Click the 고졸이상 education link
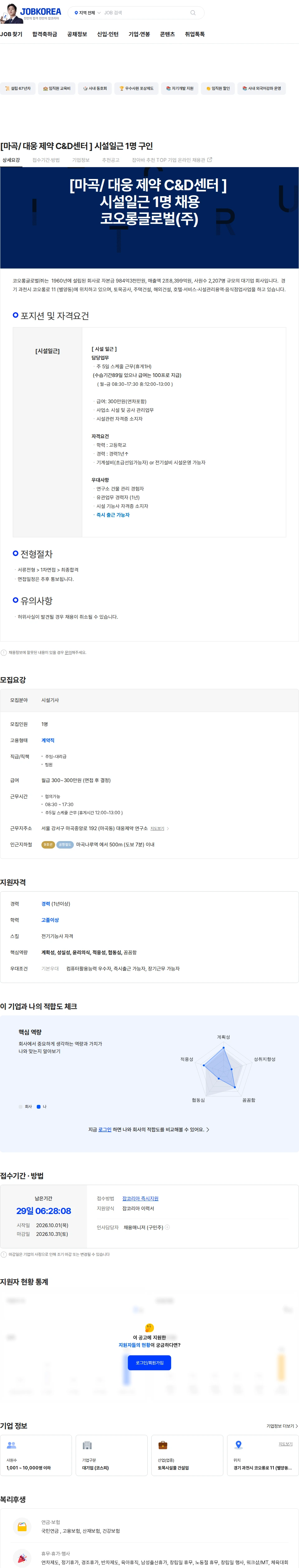Image resolution: width=299 pixels, height=1568 pixels. point(50,920)
